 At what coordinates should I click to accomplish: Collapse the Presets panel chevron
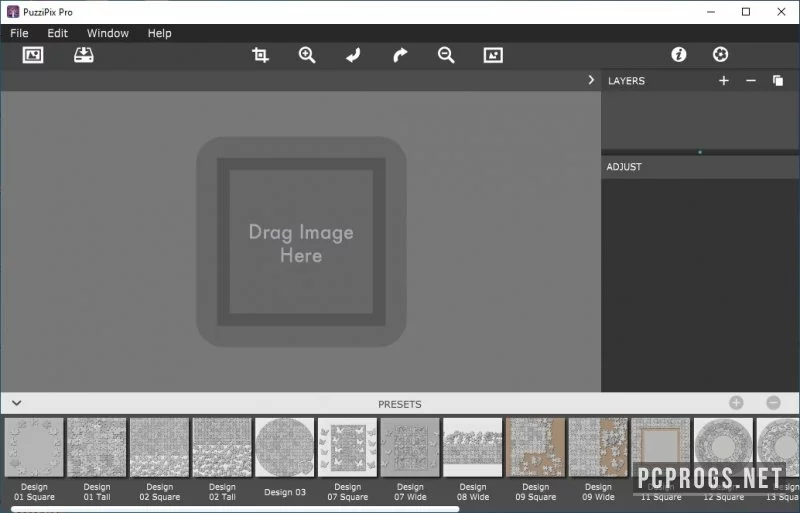click(x=17, y=403)
